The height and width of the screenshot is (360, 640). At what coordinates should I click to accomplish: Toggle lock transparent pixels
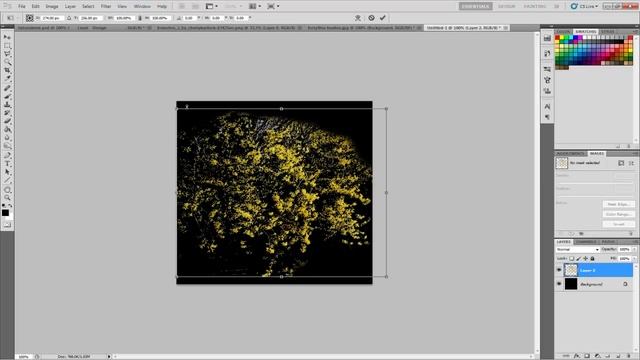tap(571, 258)
